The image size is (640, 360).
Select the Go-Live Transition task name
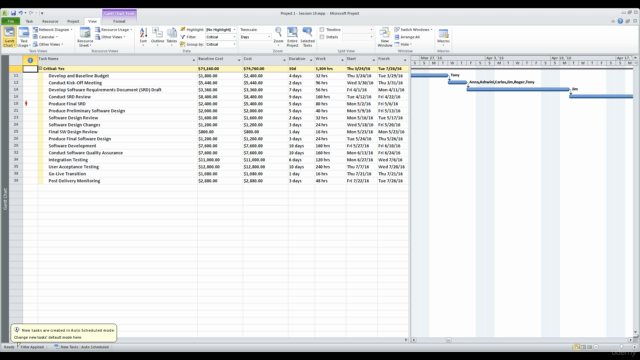click(67, 174)
